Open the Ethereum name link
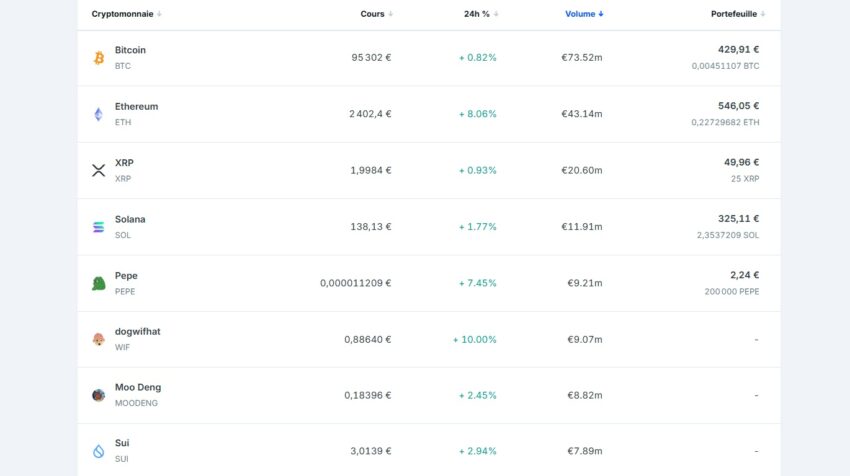 tap(137, 106)
